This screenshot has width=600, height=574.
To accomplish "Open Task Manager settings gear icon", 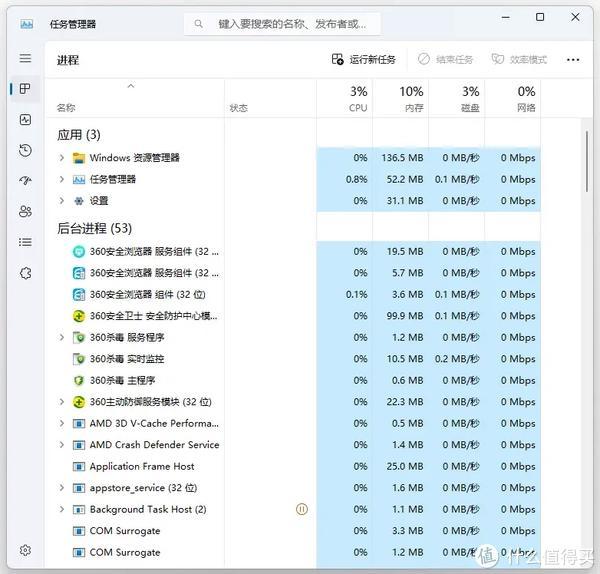I will pos(25,550).
